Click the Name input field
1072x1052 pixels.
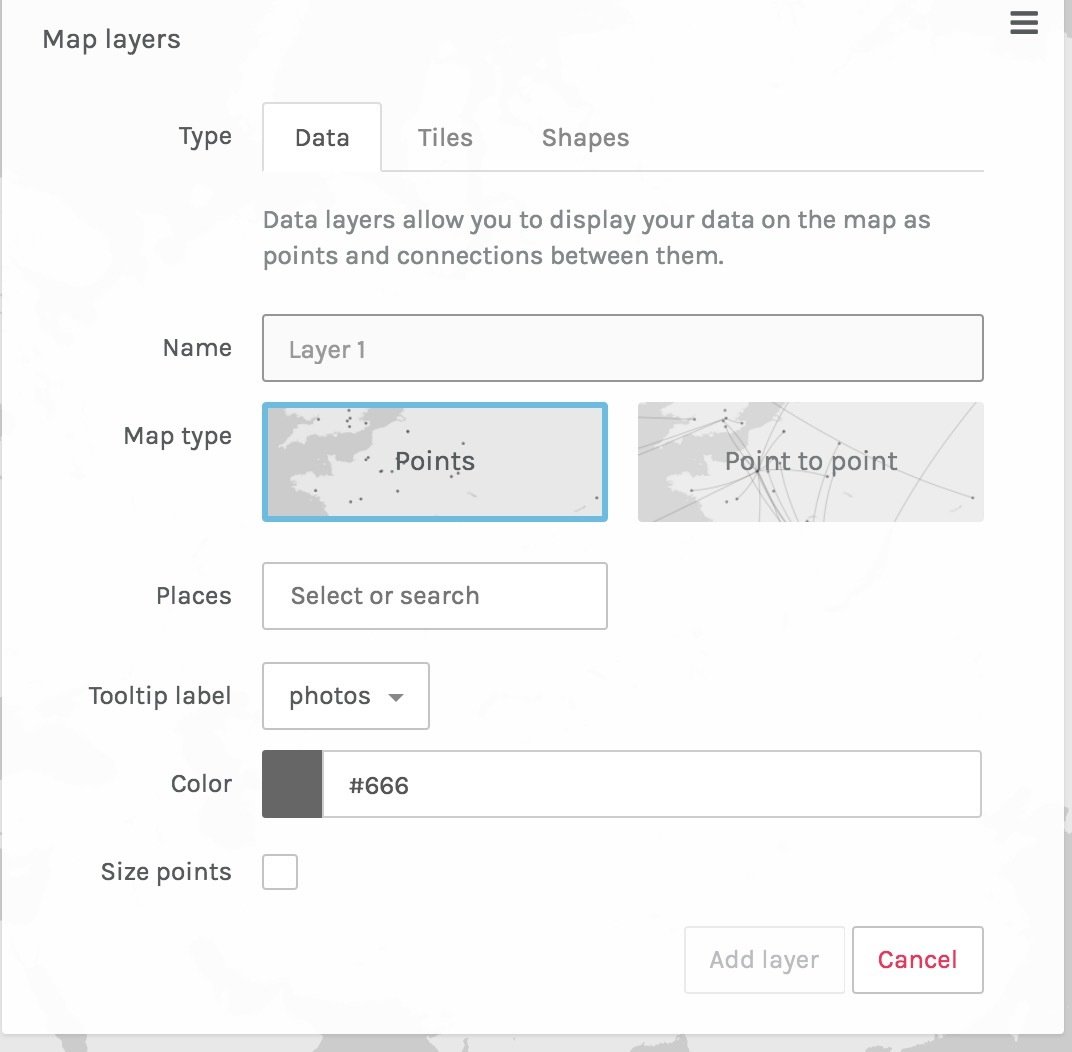pos(623,348)
